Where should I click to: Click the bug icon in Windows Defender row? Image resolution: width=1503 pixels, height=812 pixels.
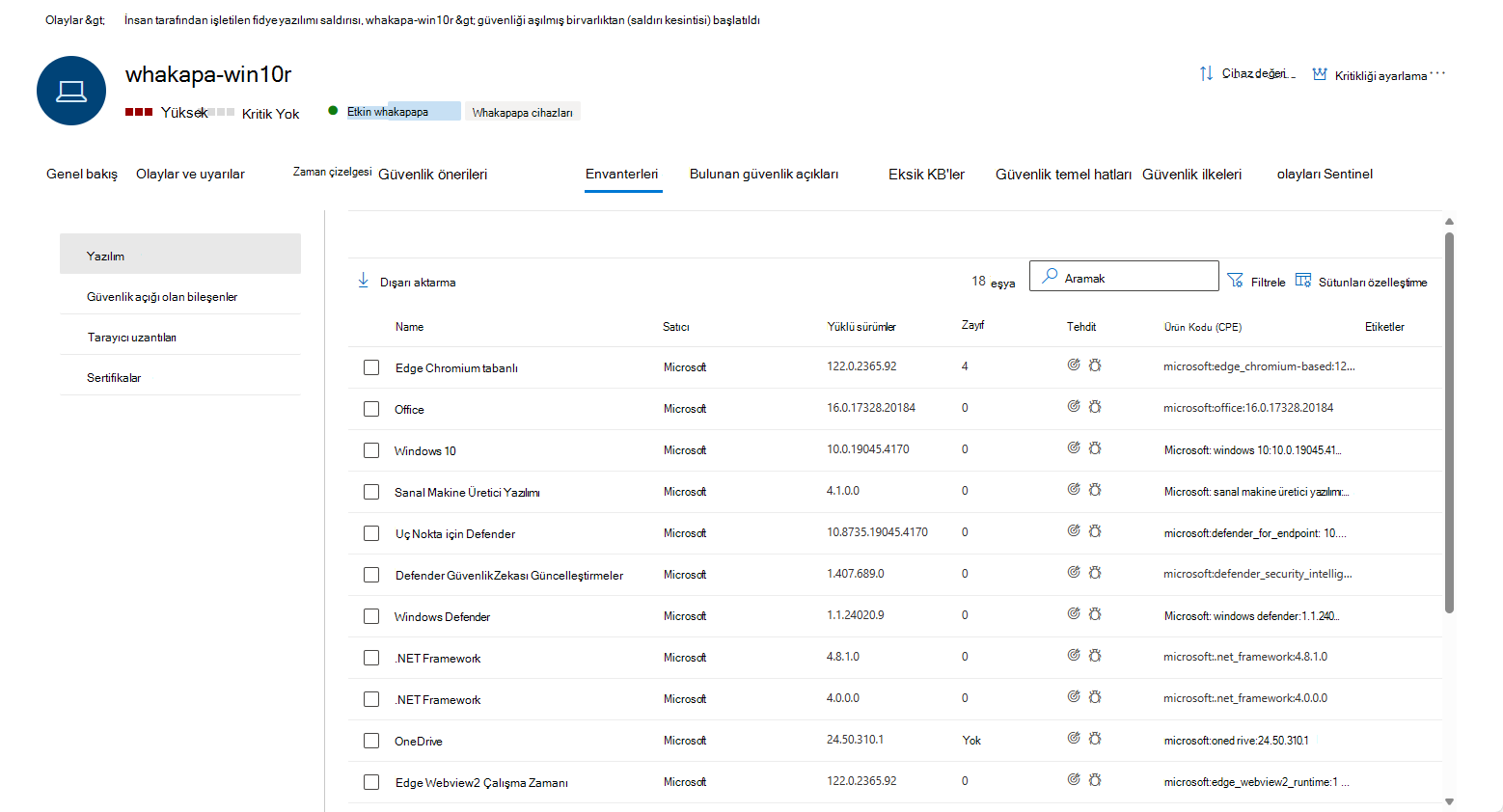[x=1095, y=613]
